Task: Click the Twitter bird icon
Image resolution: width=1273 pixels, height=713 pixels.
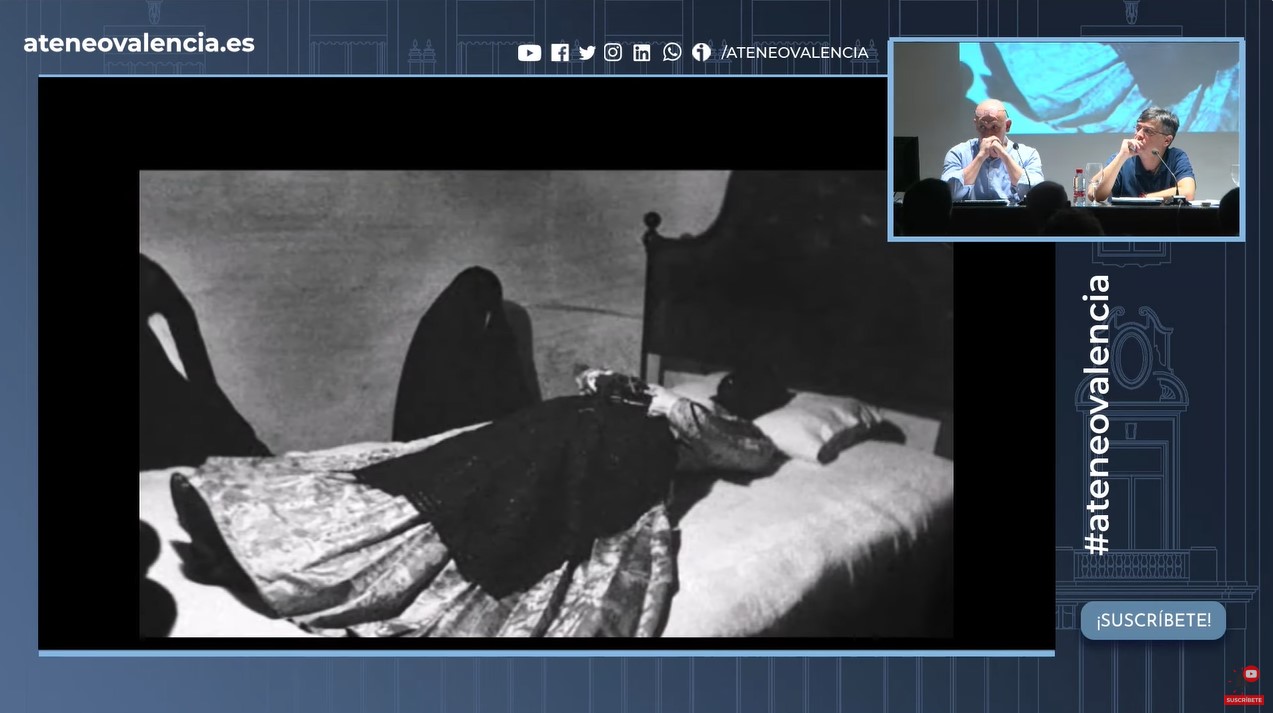Action: tap(587, 53)
